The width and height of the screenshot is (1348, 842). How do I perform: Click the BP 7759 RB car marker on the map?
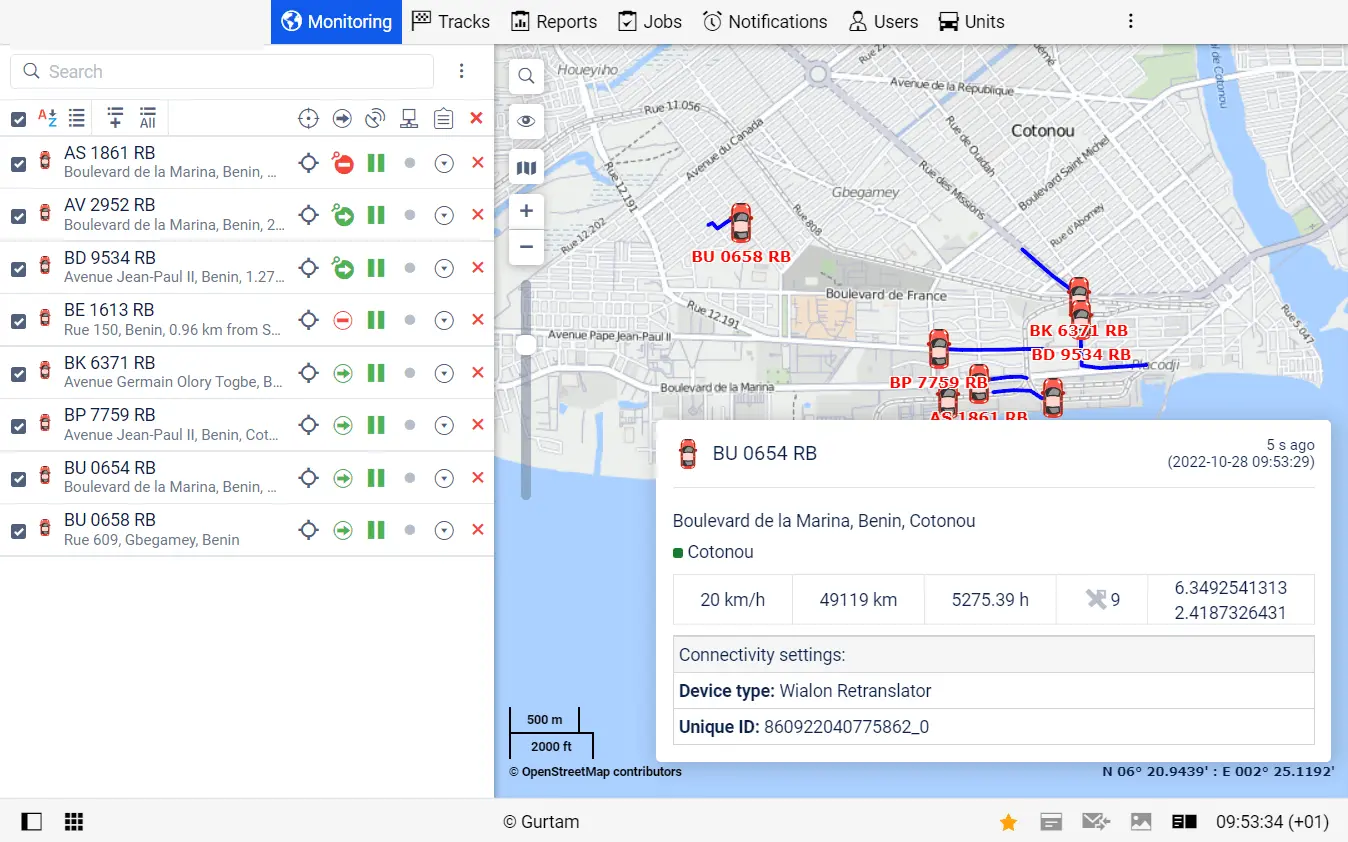point(938,350)
